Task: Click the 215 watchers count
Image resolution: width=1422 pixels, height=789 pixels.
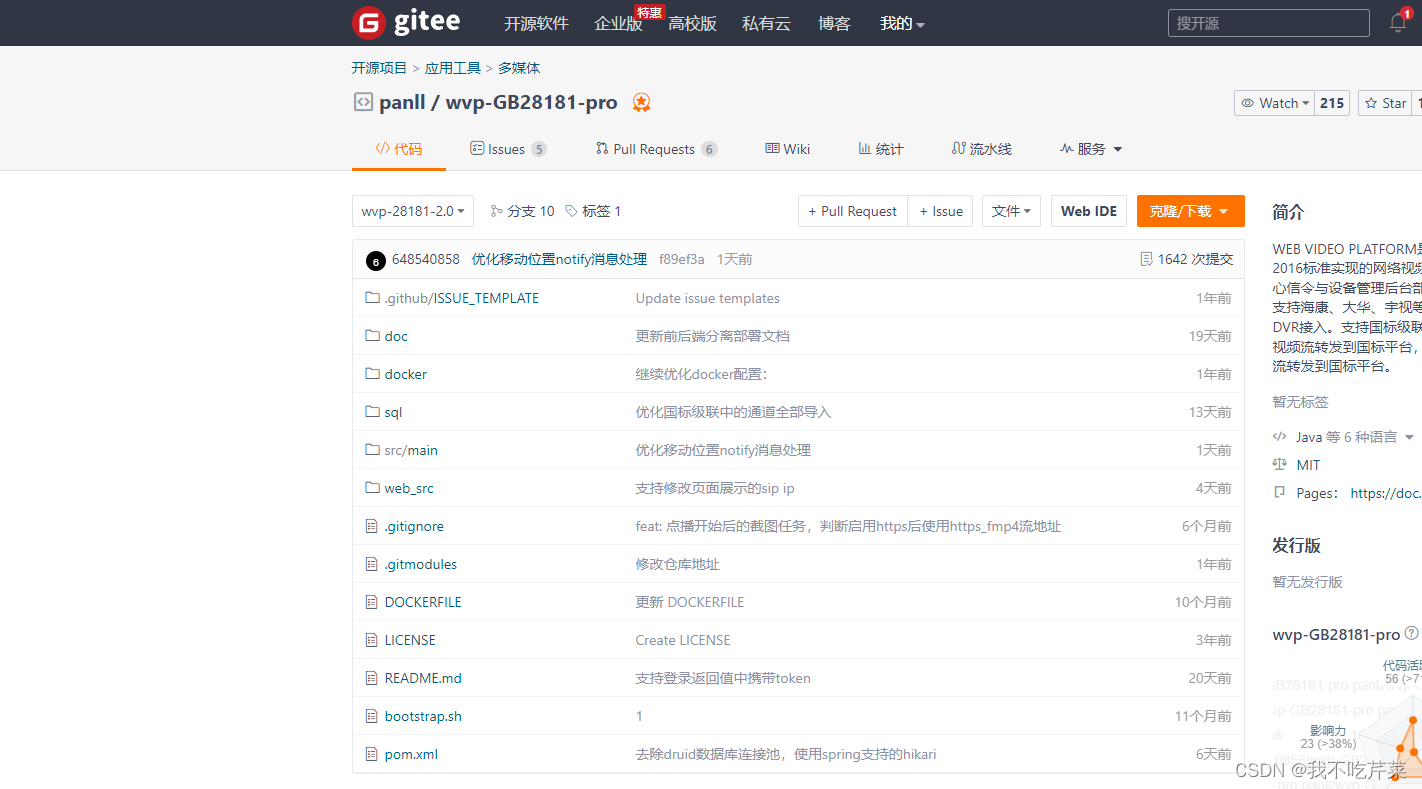Action: tap(1332, 103)
